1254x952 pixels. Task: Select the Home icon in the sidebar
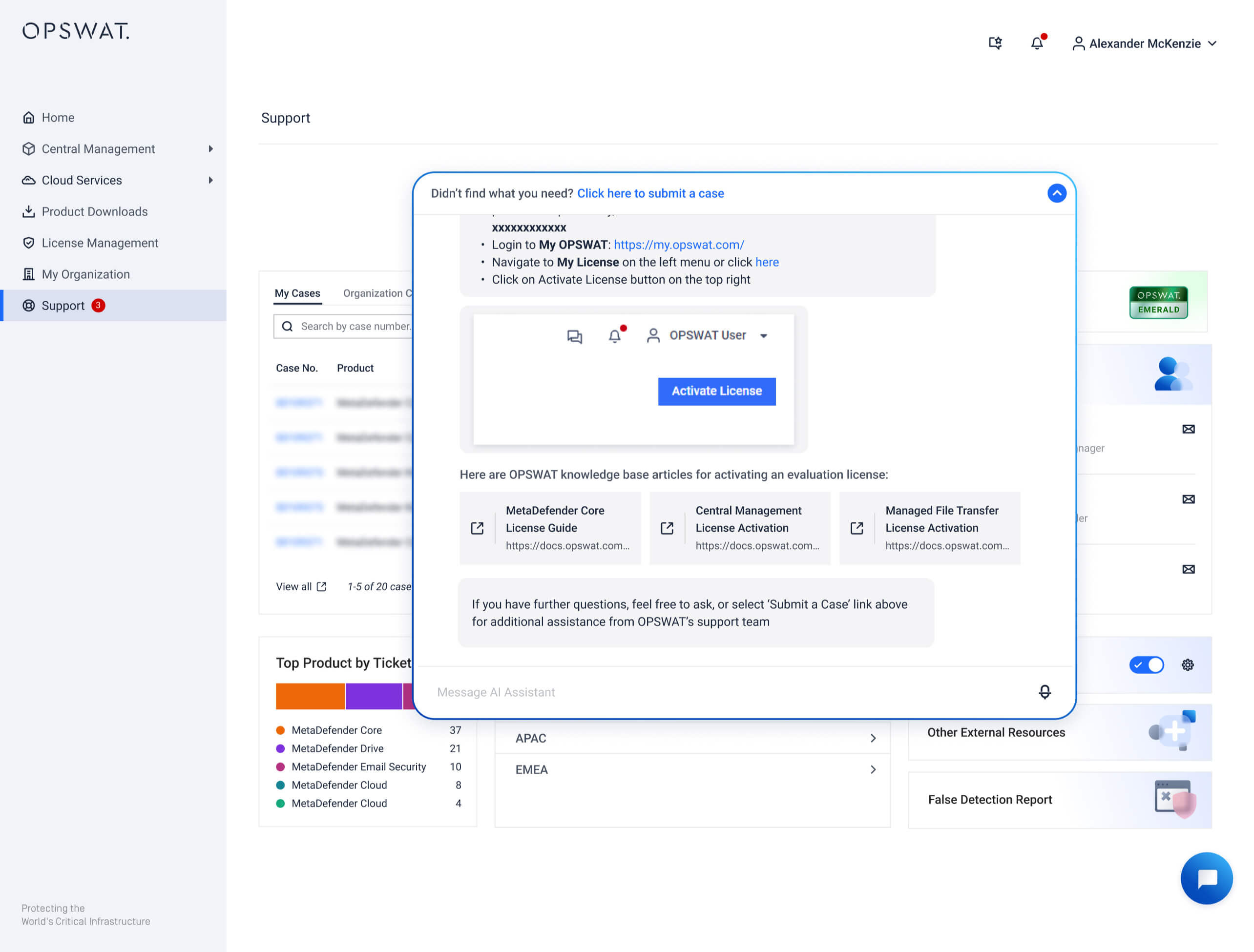point(29,117)
